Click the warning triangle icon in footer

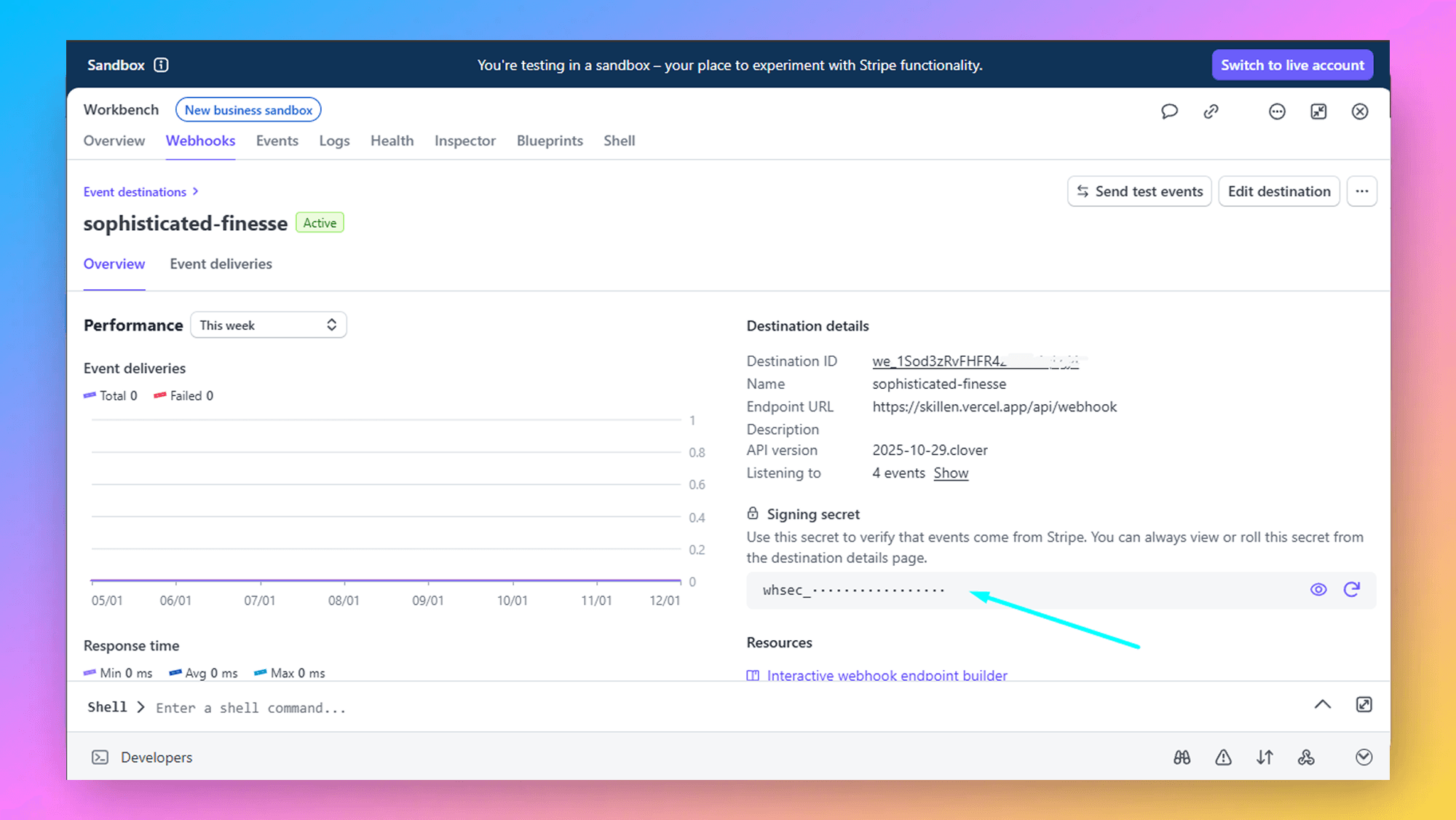(x=1223, y=757)
